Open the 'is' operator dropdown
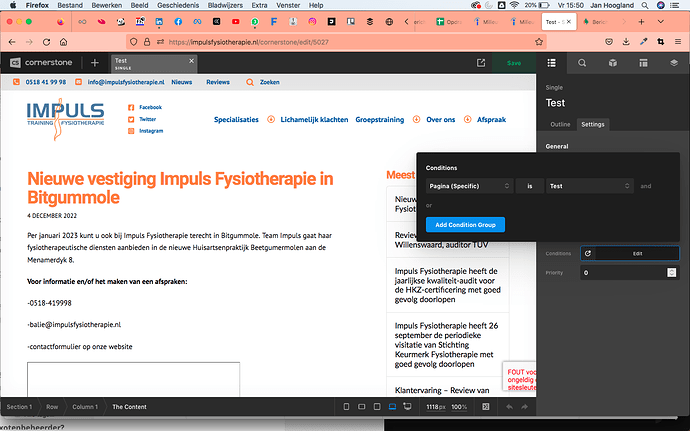Screen dimensions: 690x431 (x=530, y=186)
